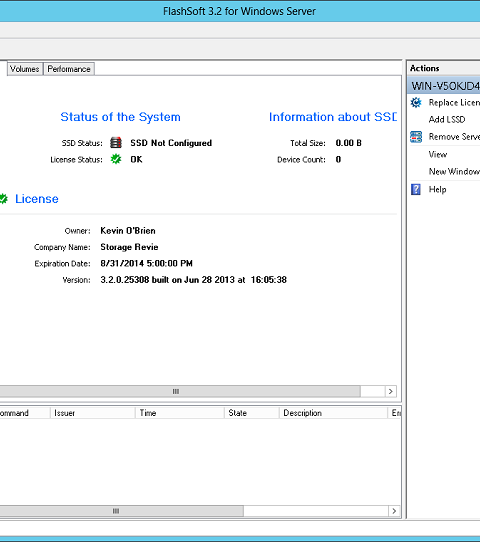Click the lower horizontal scrollbar thumb

point(122,511)
